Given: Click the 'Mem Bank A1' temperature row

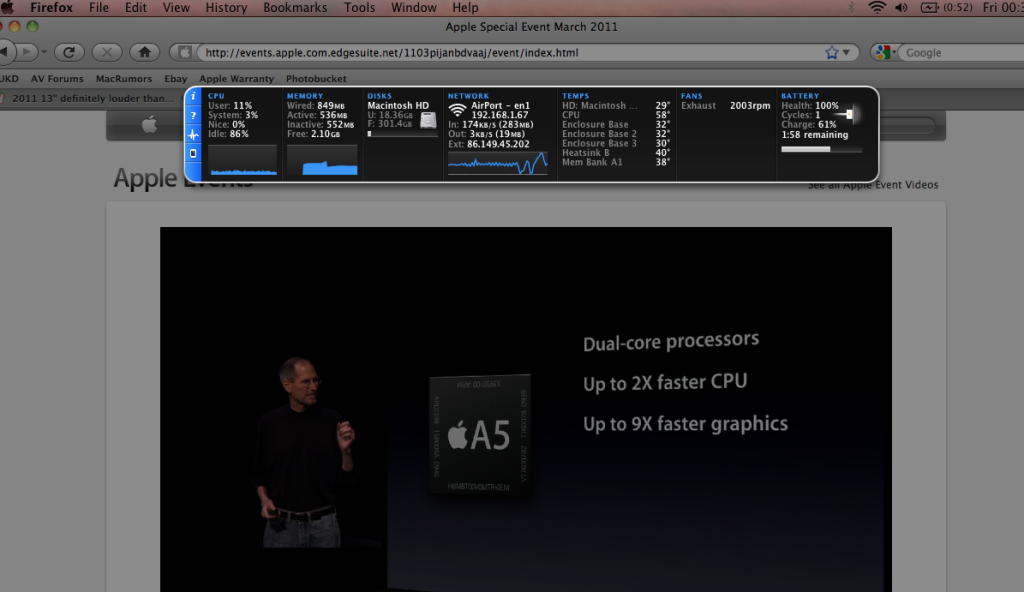Looking at the screenshot, I should click(616, 162).
